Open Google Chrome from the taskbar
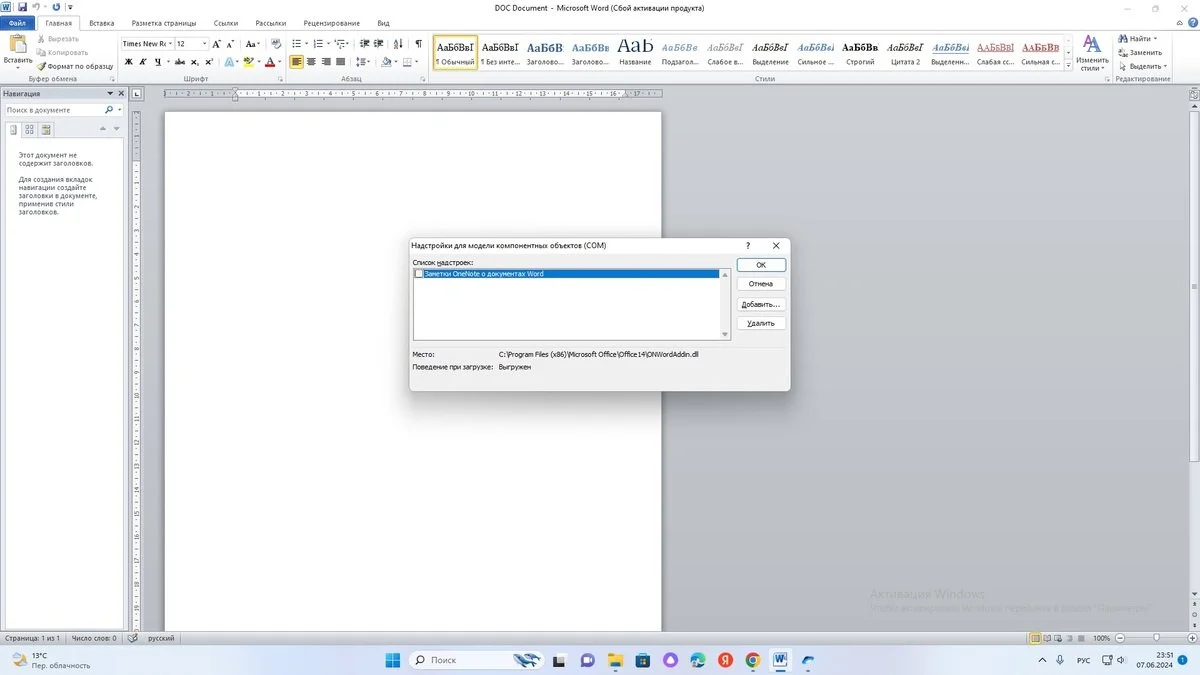 [x=752, y=660]
